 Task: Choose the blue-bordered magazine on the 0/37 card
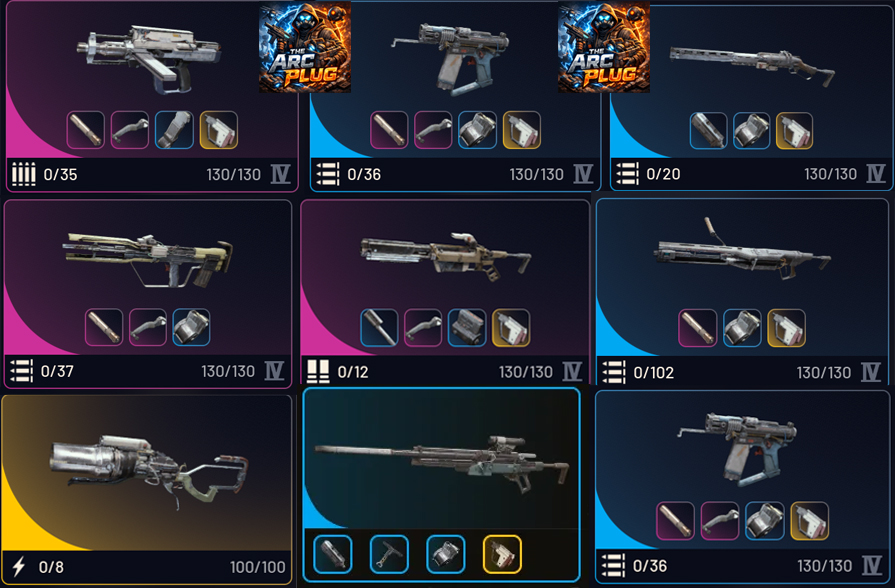pos(191,327)
